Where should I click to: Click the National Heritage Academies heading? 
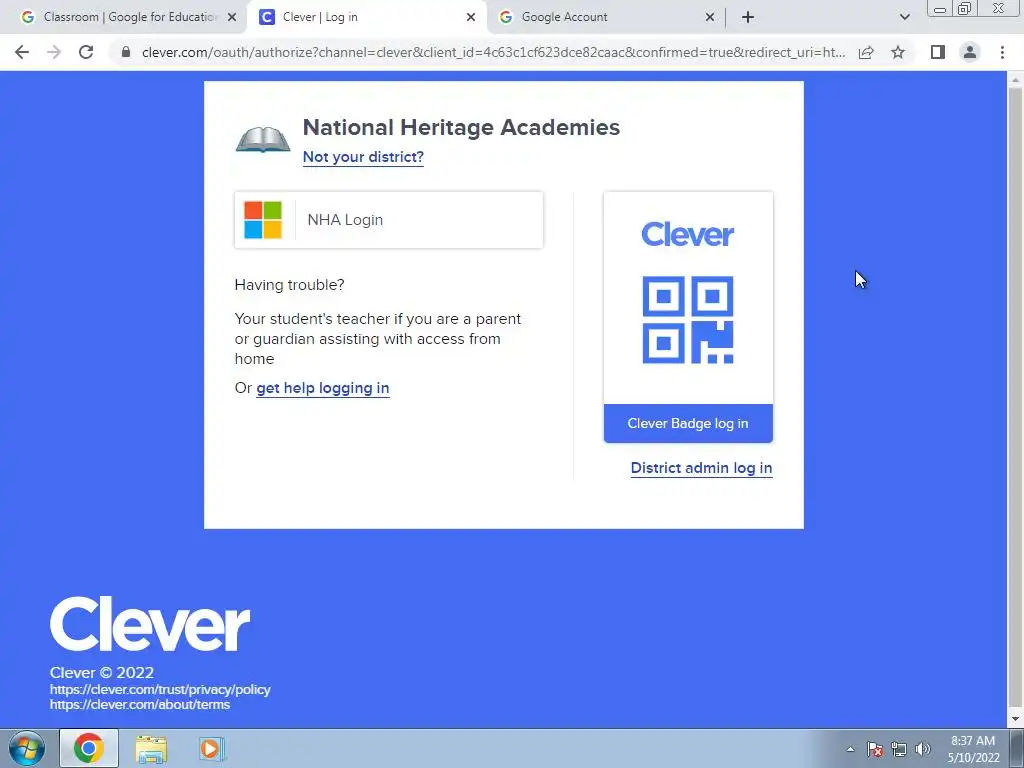tap(461, 127)
